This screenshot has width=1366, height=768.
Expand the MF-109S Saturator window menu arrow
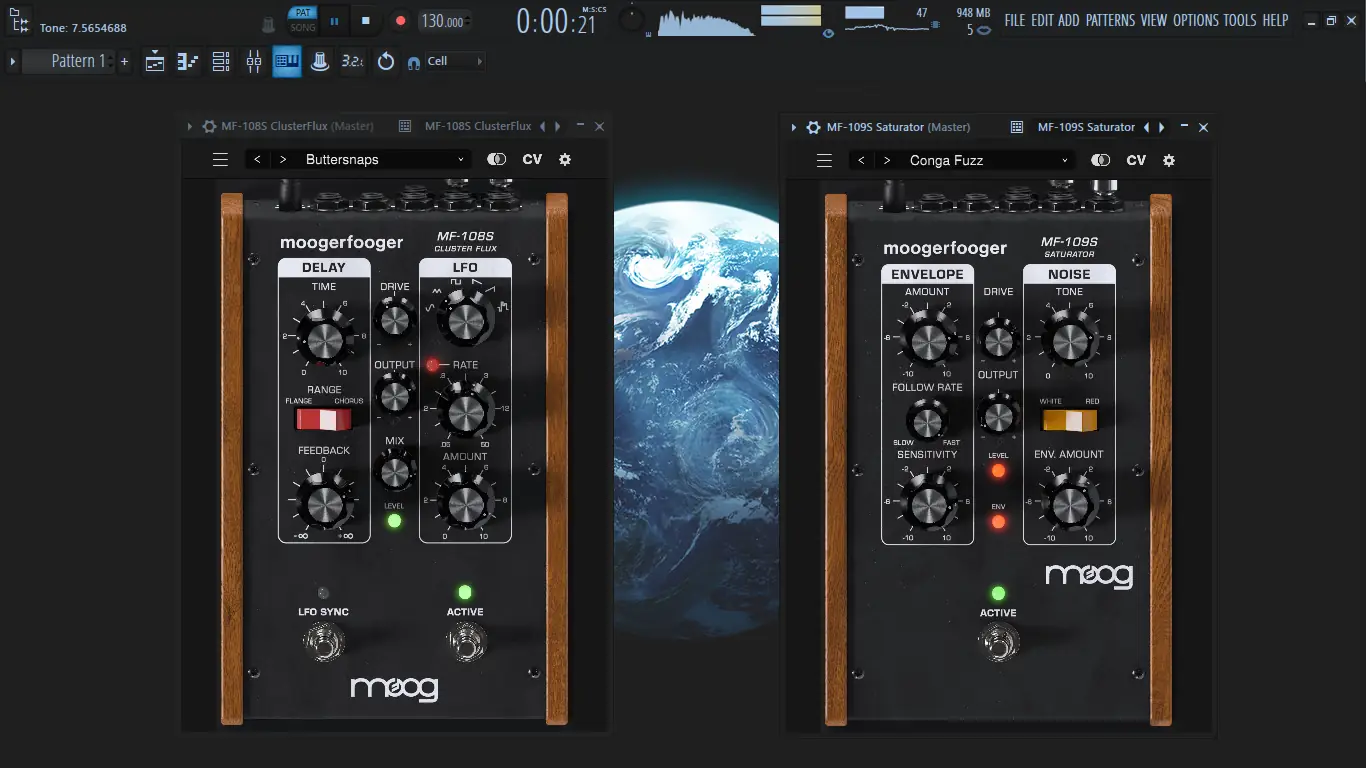point(794,127)
